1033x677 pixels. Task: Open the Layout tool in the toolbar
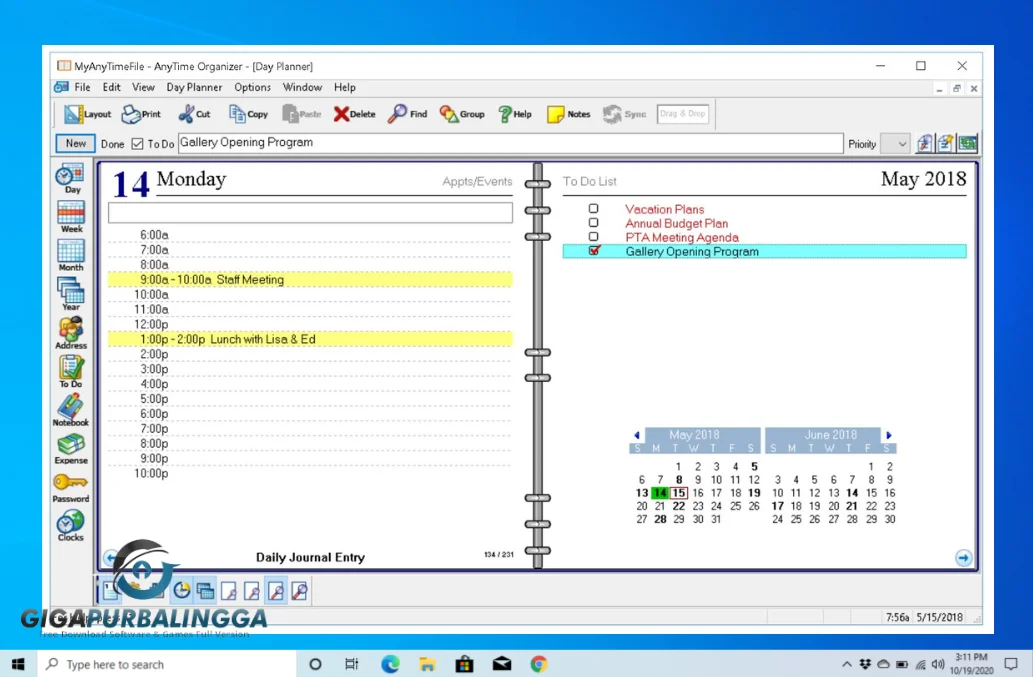[x=87, y=114]
